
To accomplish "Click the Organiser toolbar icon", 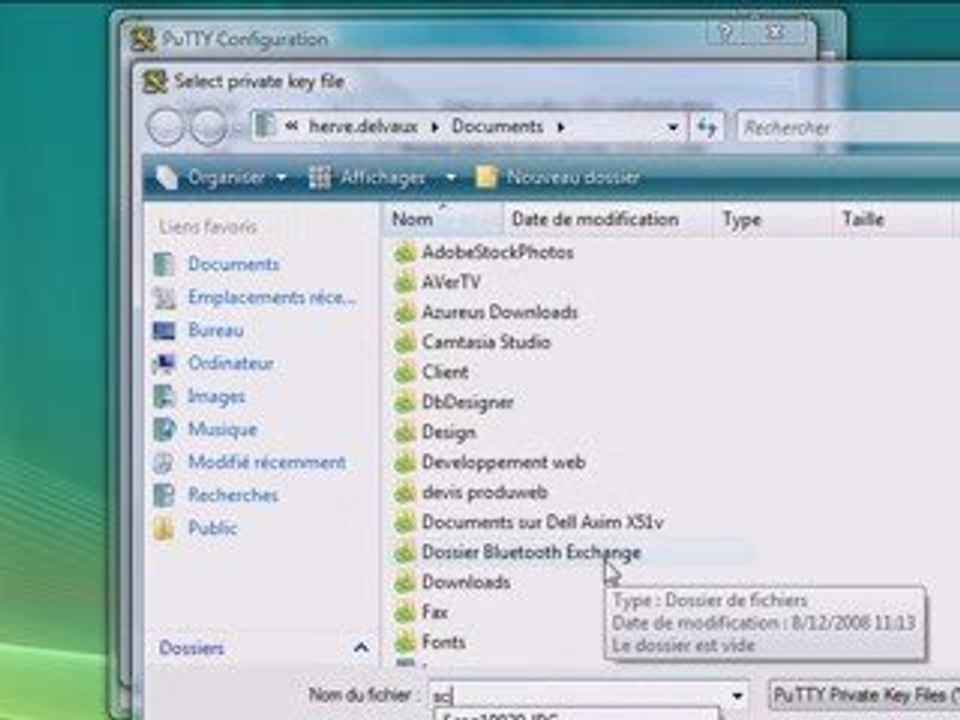I will 166,178.
